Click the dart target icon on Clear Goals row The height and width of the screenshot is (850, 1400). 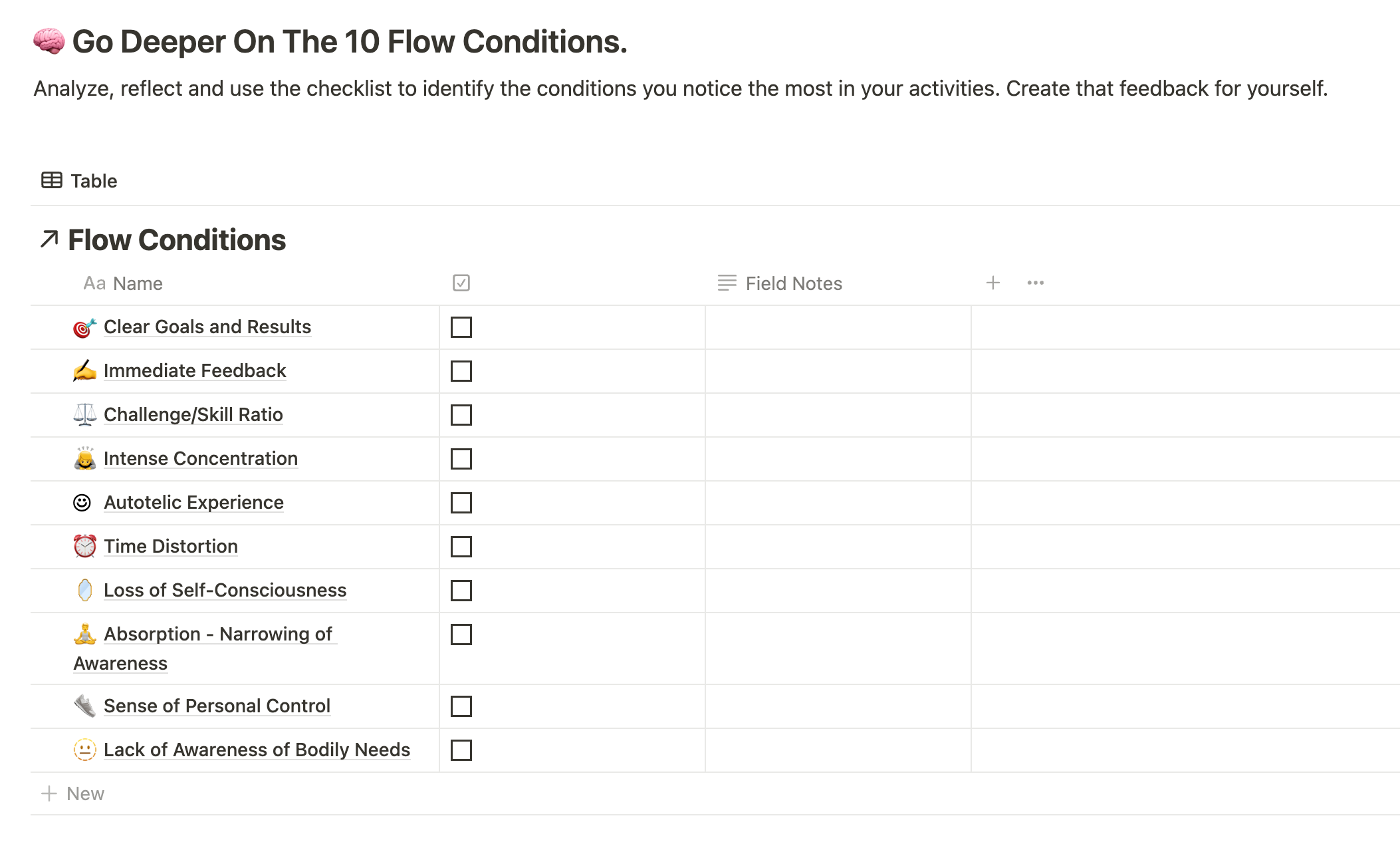pyautogui.click(x=84, y=327)
